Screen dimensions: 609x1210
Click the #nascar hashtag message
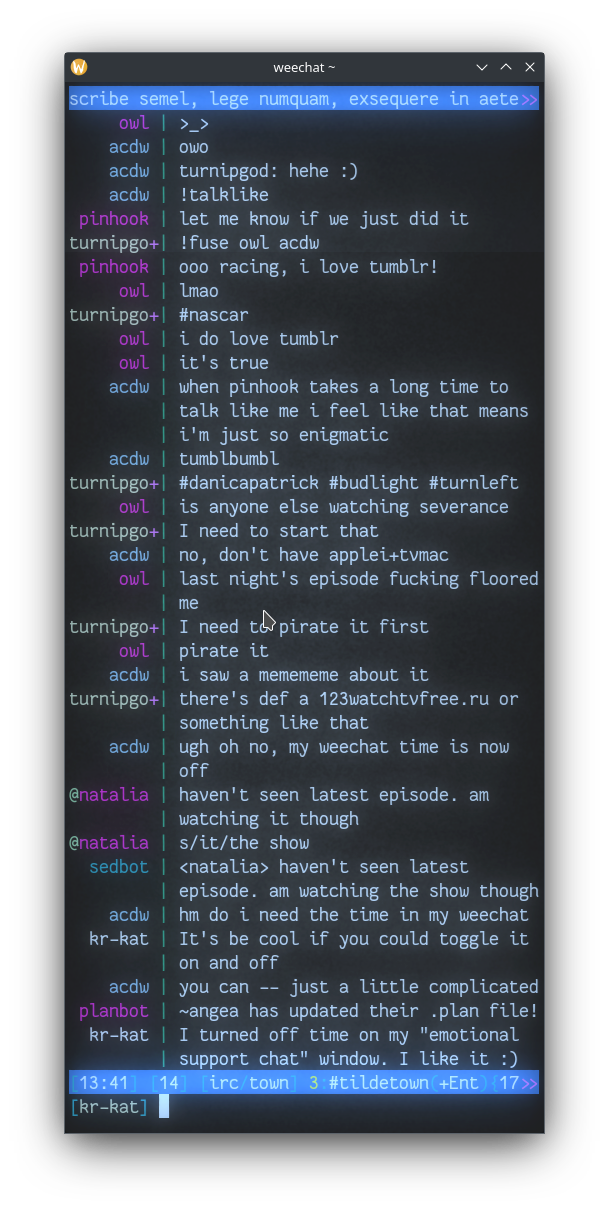[213, 315]
